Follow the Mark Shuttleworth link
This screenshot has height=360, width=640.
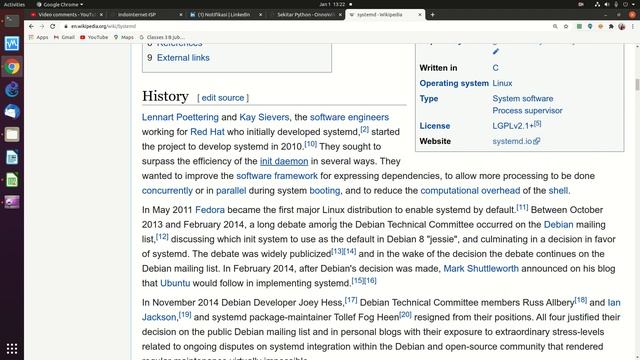(481, 269)
